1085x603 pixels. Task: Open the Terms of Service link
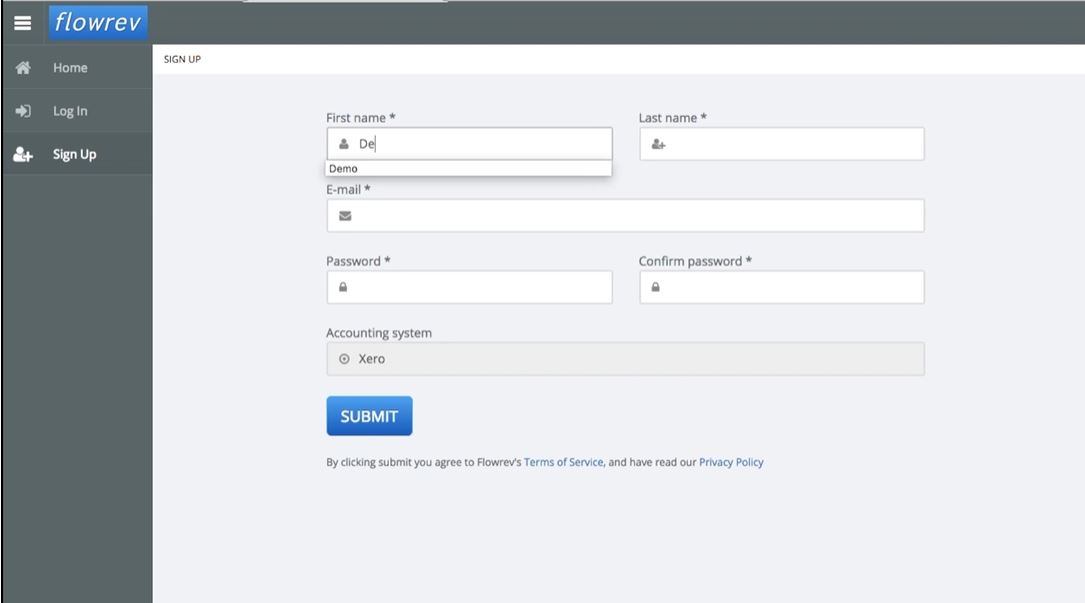(x=563, y=462)
